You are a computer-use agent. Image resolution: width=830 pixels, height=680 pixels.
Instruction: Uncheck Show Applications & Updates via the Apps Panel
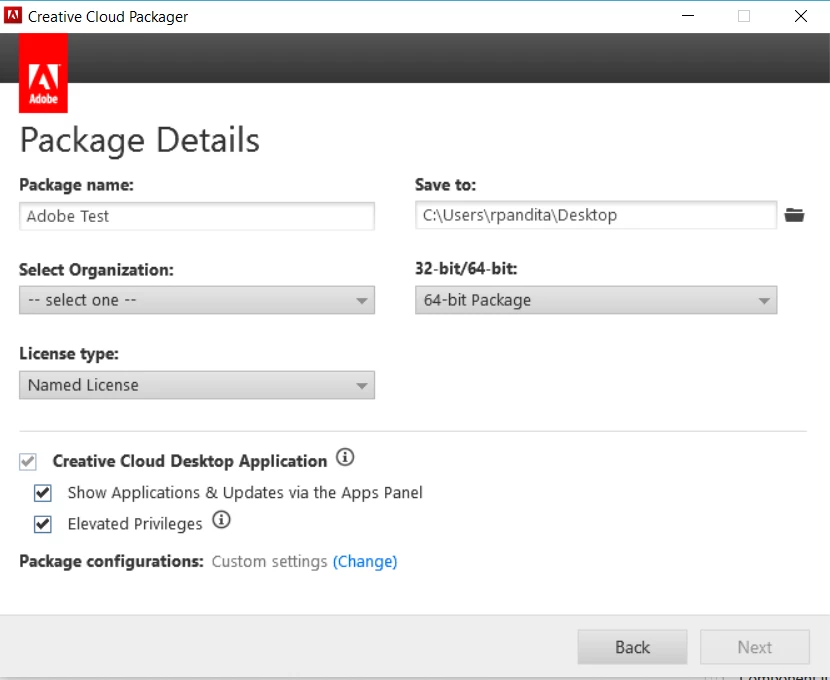[43, 493]
